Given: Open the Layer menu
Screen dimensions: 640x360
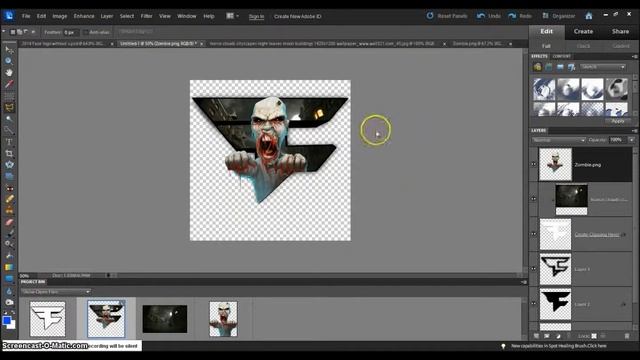Looking at the screenshot, I should (x=107, y=16).
